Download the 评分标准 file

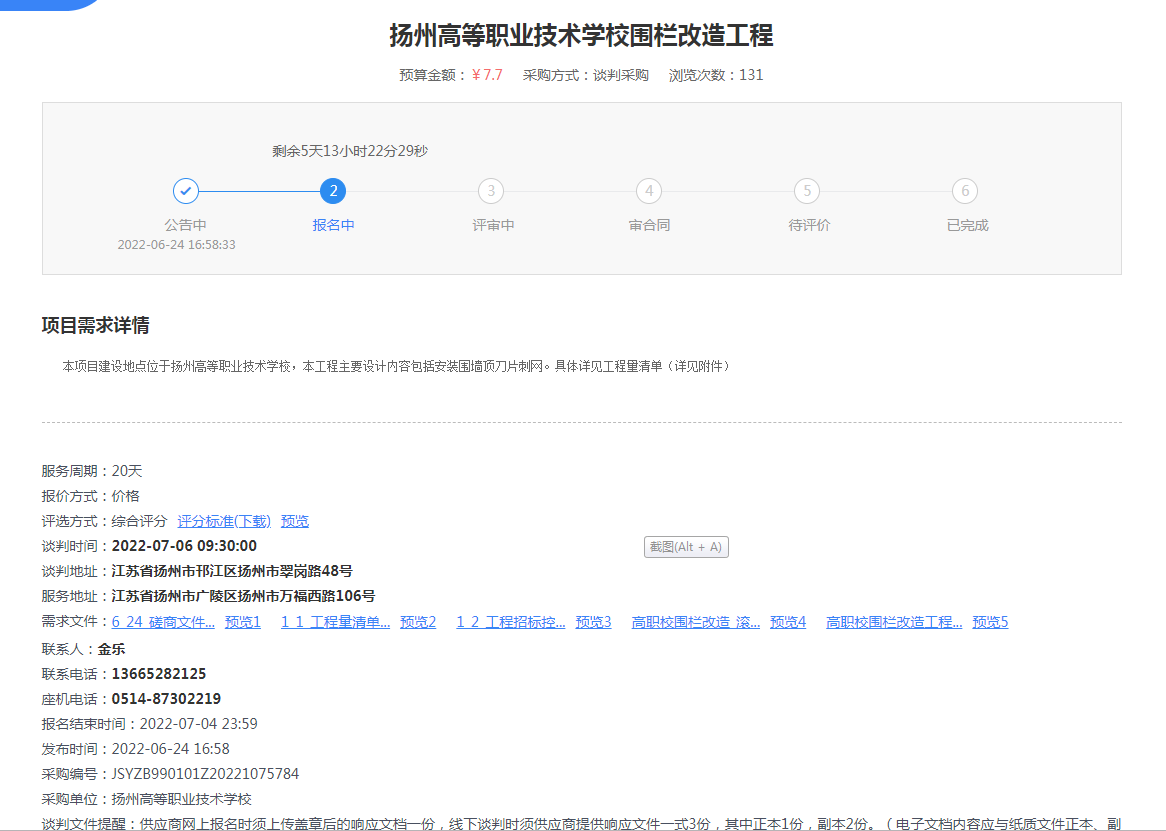(224, 521)
